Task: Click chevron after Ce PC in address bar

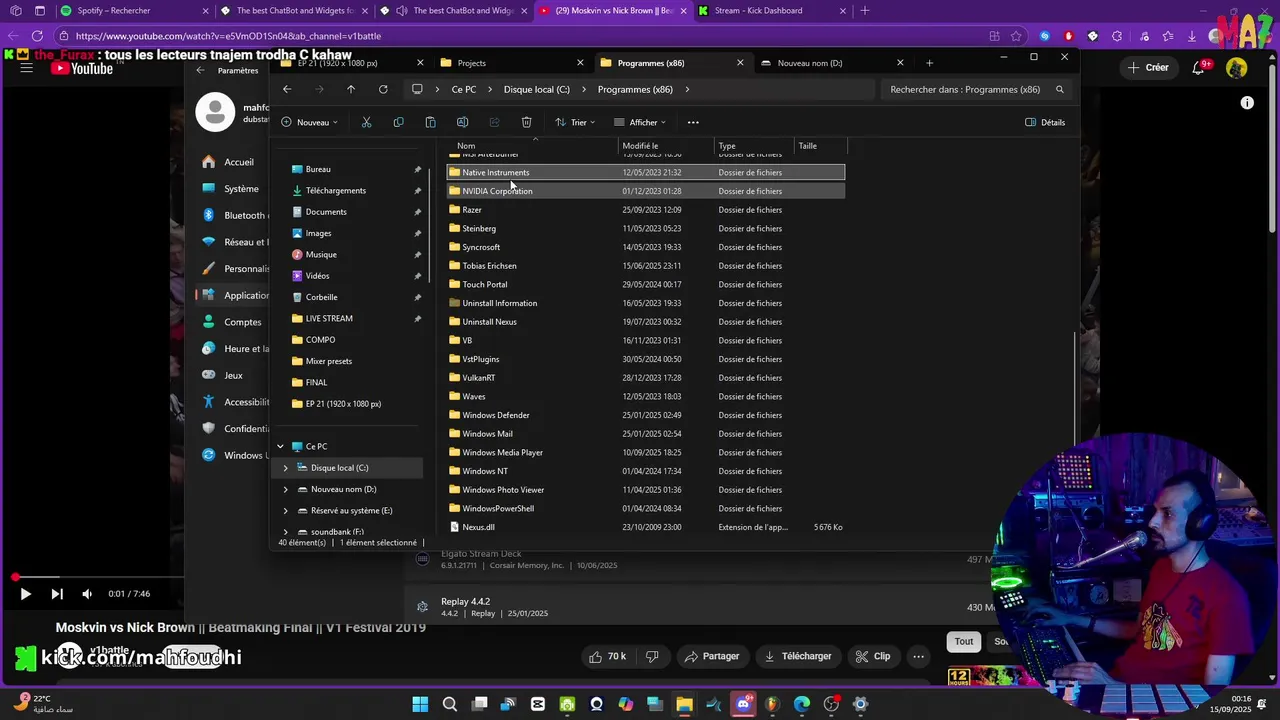Action: point(491,89)
